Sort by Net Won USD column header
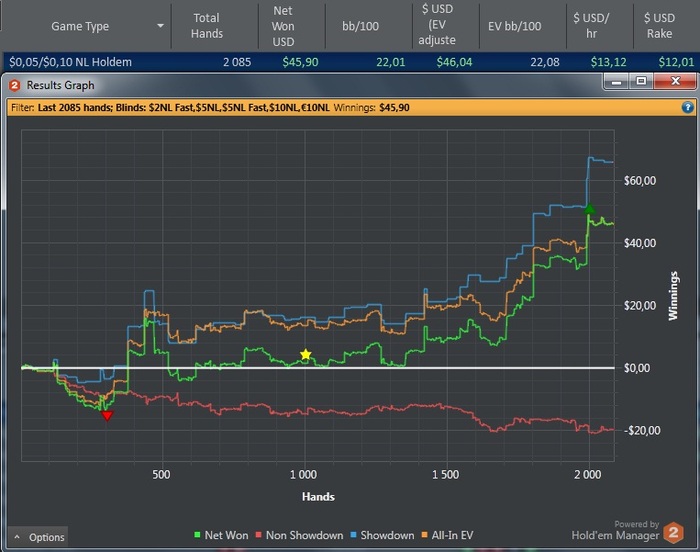 [x=283, y=26]
